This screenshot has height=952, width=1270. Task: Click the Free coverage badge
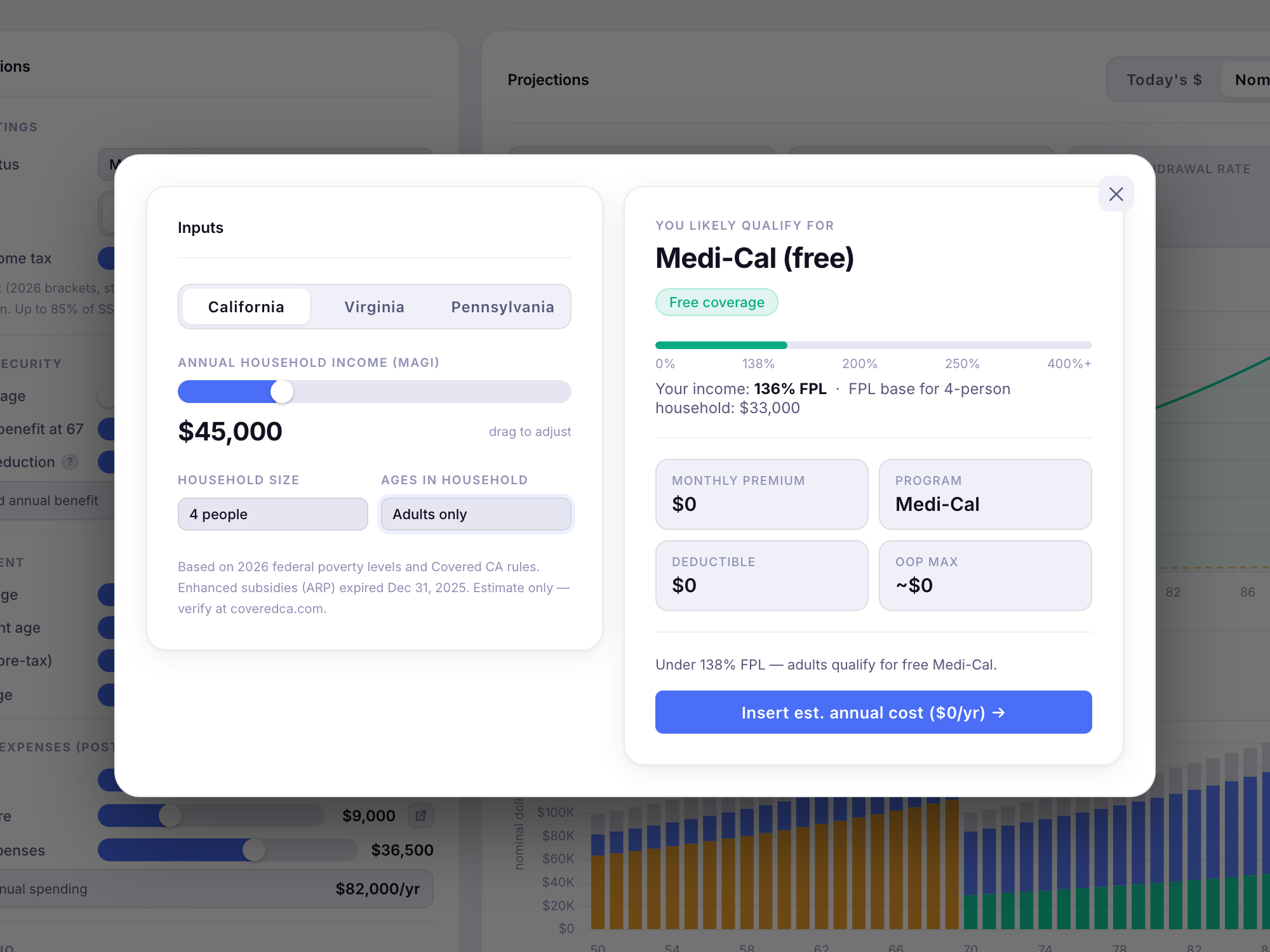(x=716, y=303)
